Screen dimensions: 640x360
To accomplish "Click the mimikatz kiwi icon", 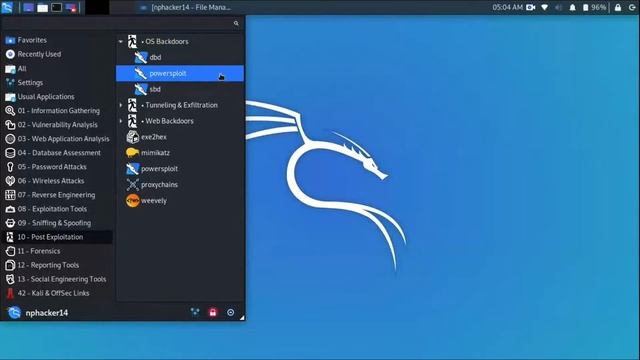I will (132, 153).
